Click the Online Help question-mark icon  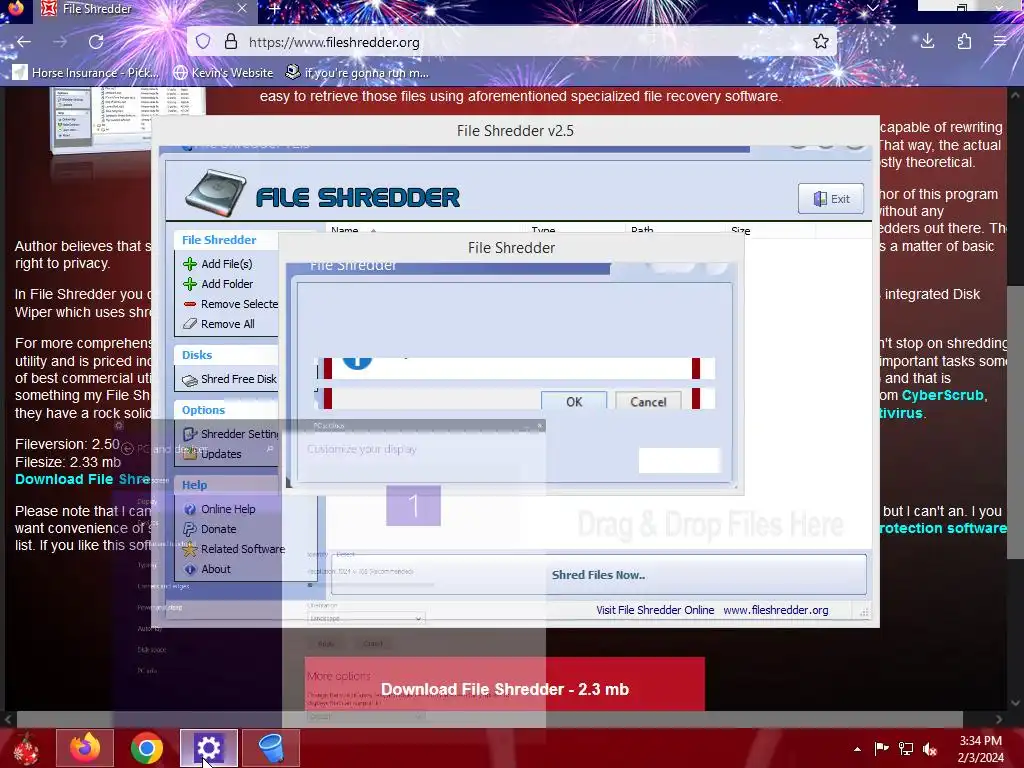(x=190, y=509)
